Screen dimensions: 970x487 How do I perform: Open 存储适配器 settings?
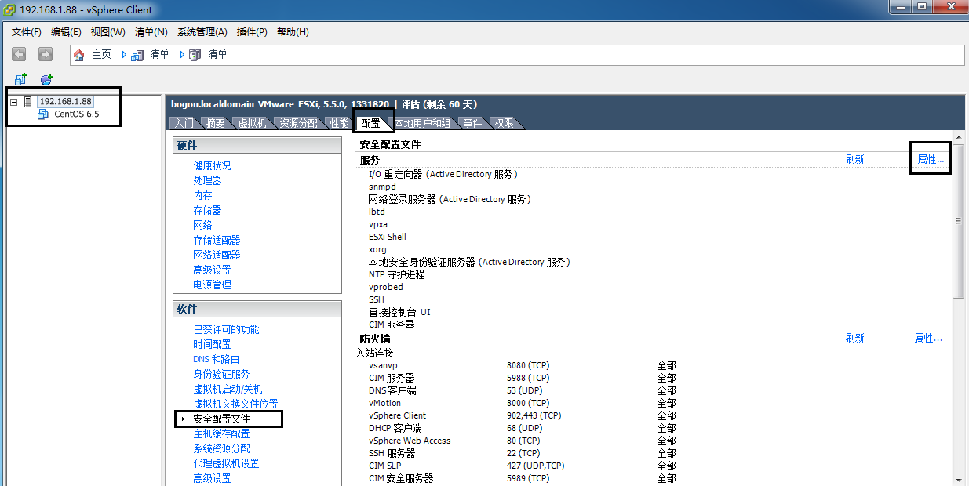point(217,240)
